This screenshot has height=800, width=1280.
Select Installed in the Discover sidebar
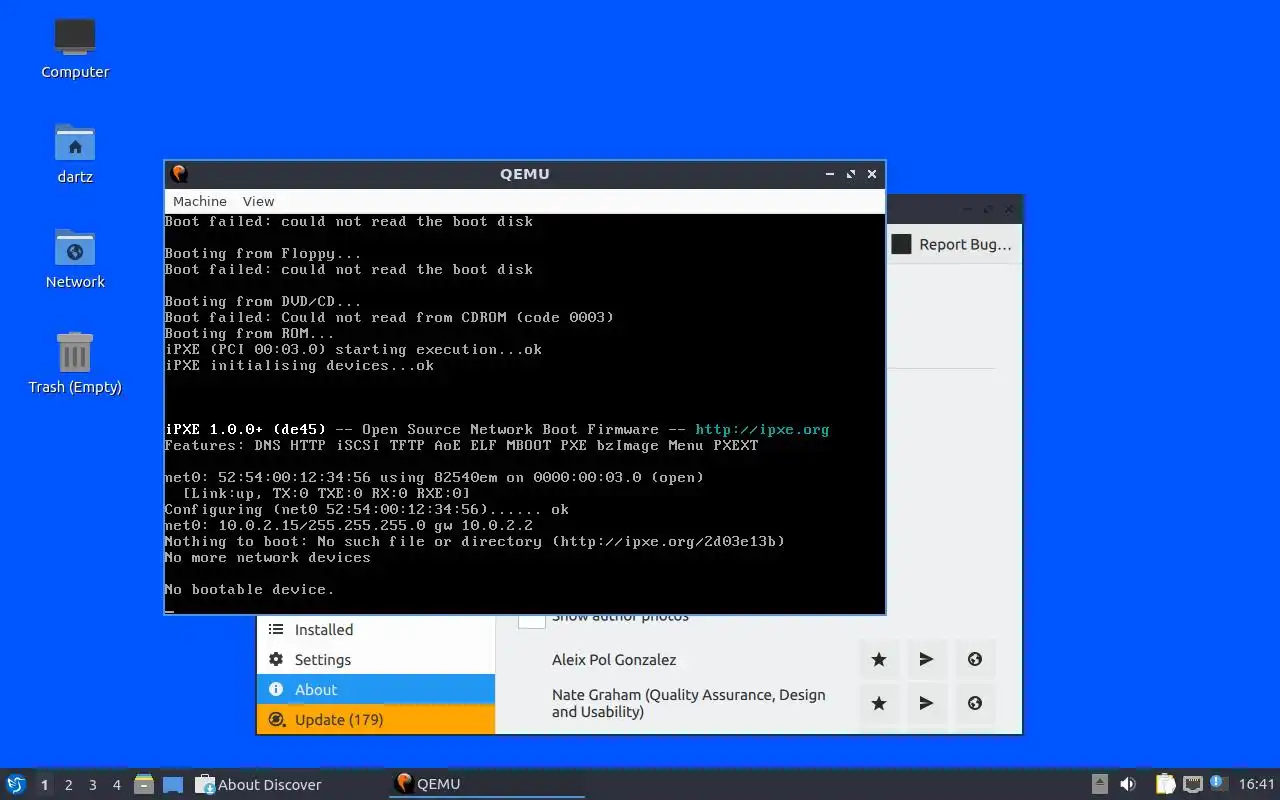376,630
